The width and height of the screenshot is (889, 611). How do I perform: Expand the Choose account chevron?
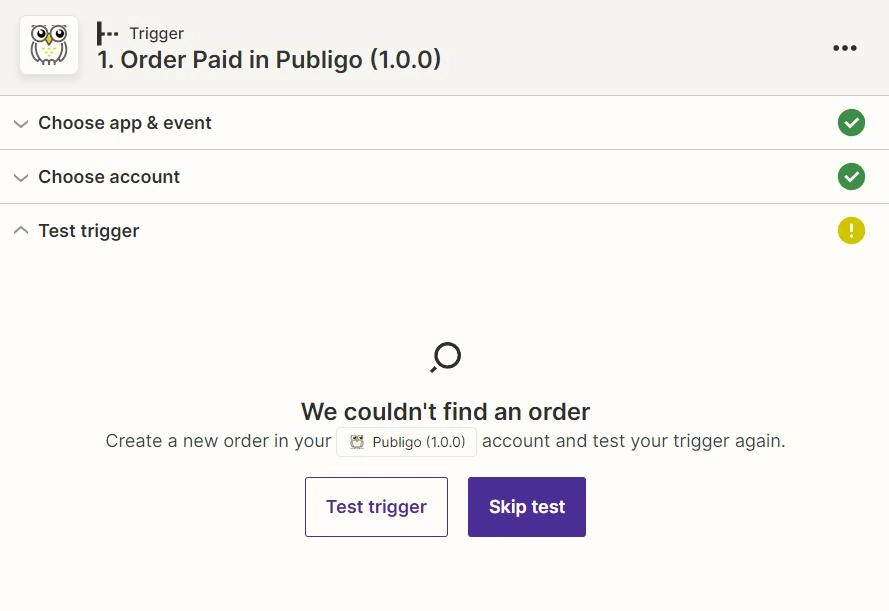pyautogui.click(x=21, y=178)
